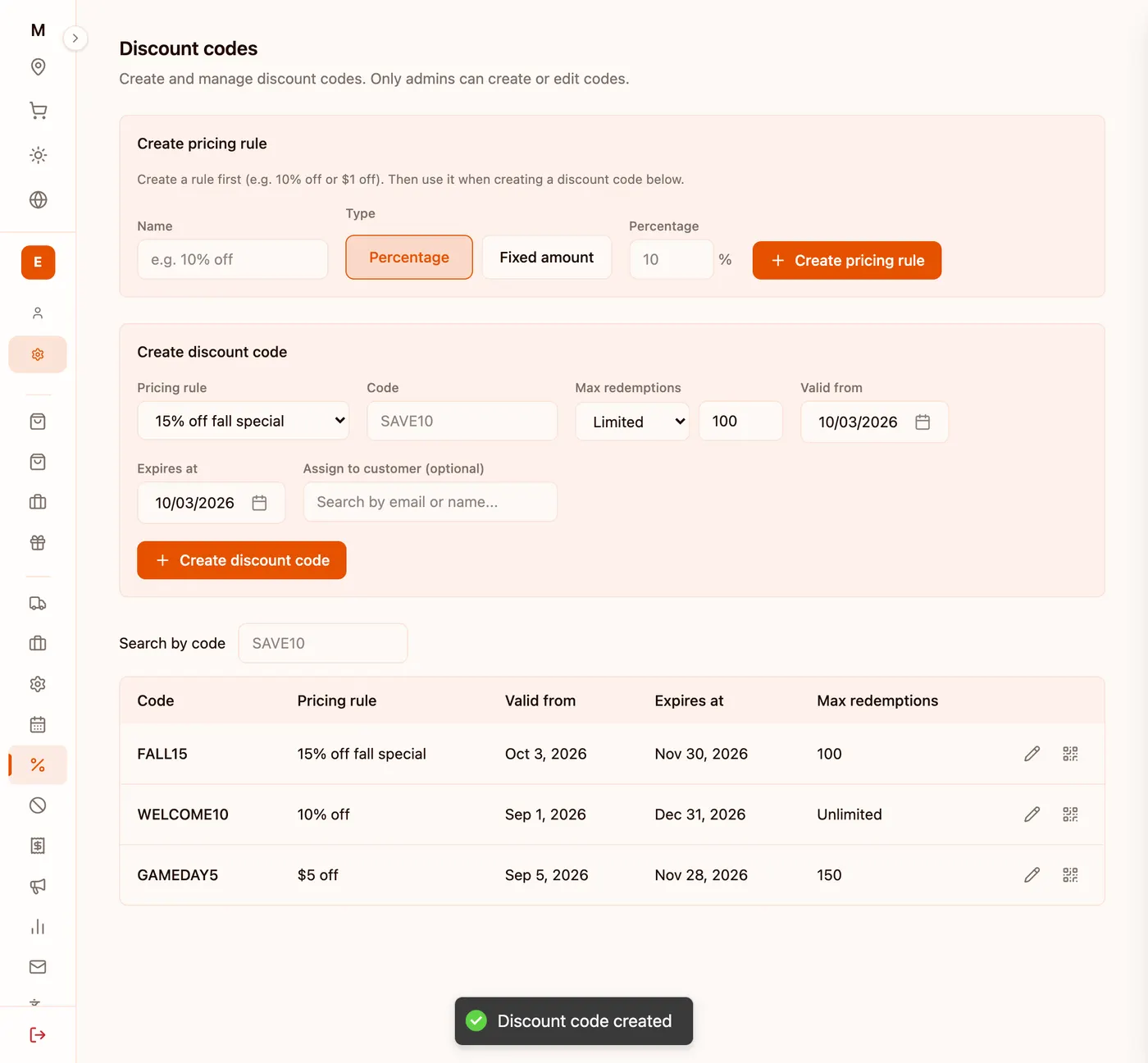Open the Pricing rule dropdown

tap(243, 421)
